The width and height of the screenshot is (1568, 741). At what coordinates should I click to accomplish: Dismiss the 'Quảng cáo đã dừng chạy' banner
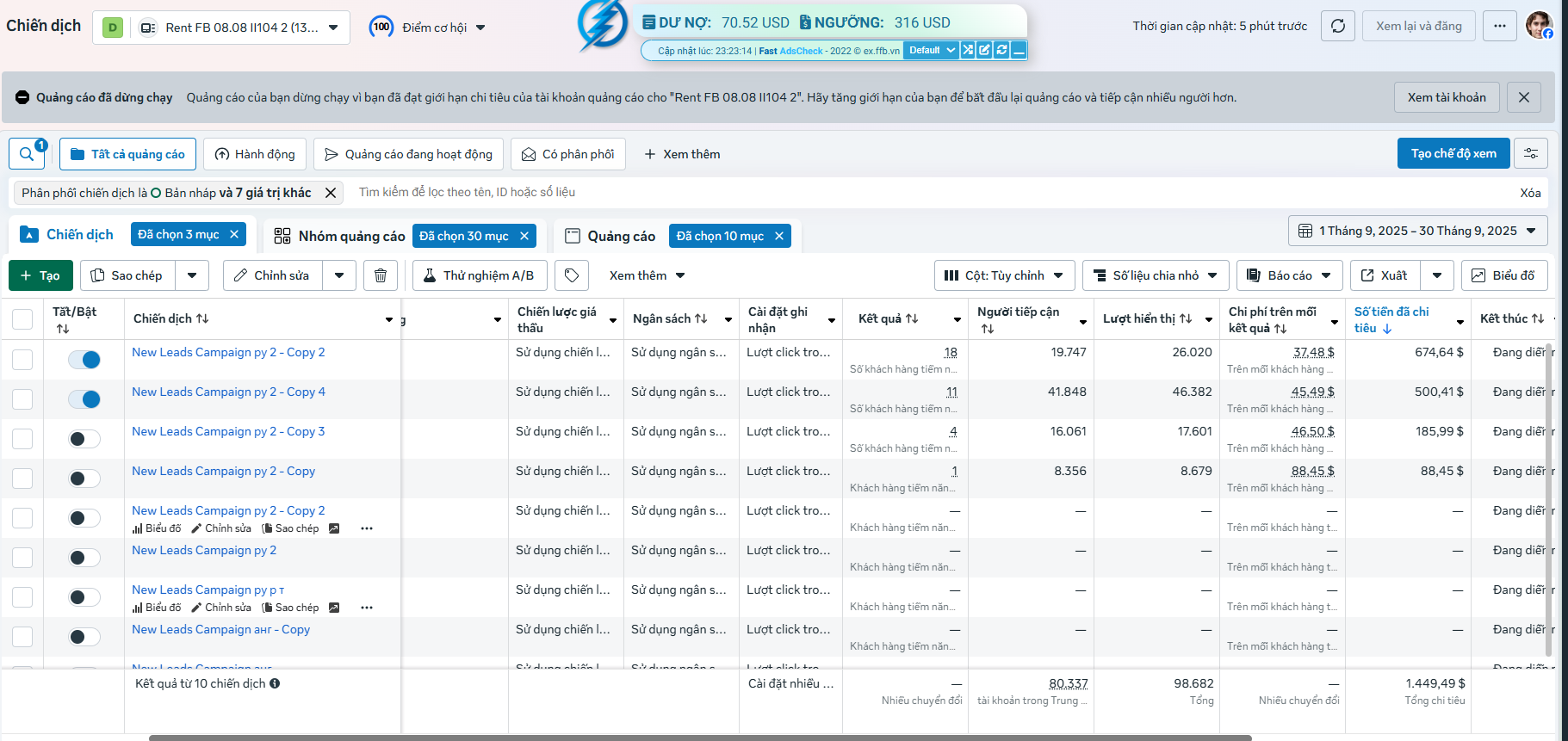pyautogui.click(x=1524, y=97)
